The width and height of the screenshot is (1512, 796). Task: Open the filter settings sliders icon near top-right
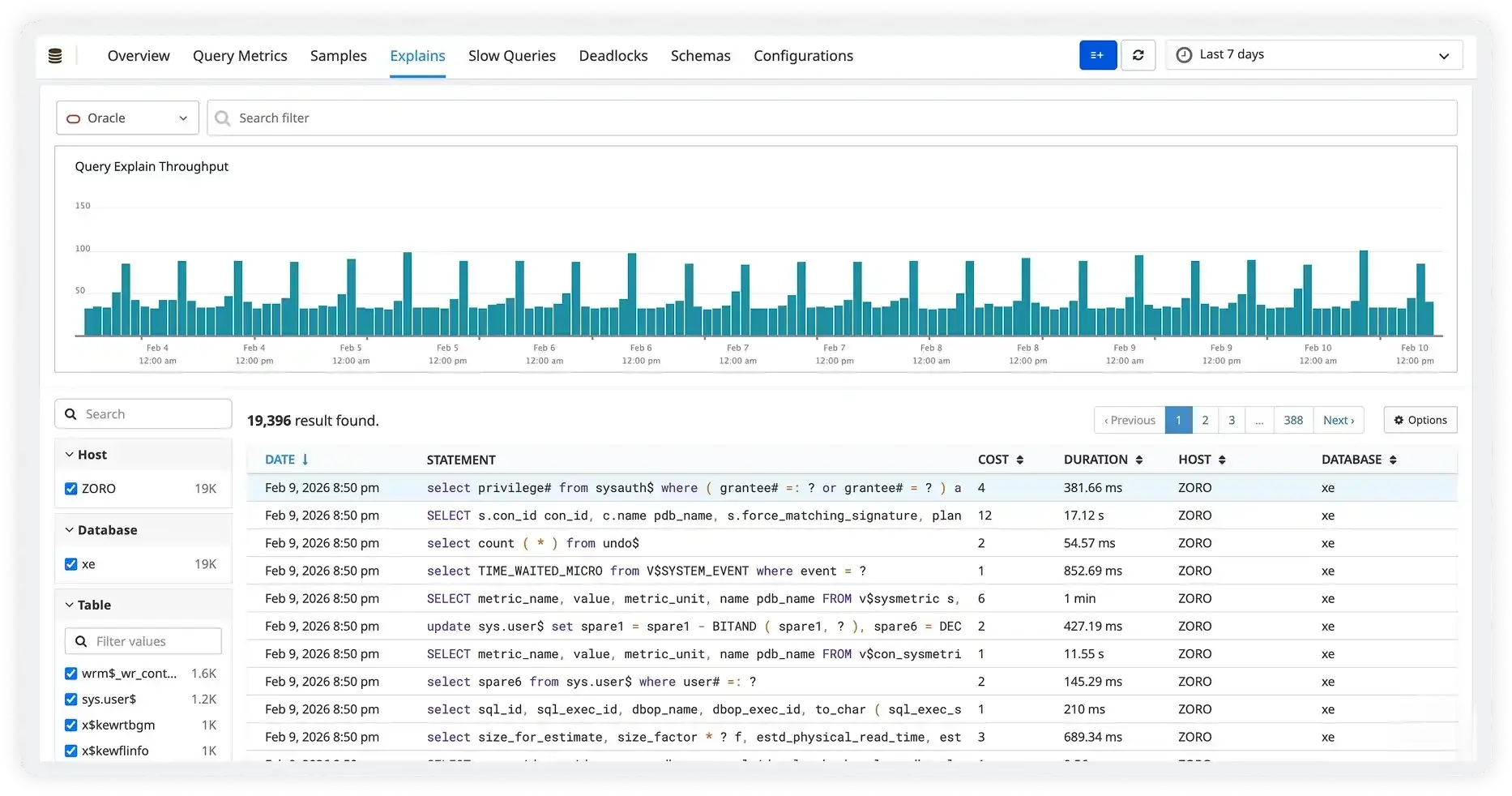coord(1097,55)
